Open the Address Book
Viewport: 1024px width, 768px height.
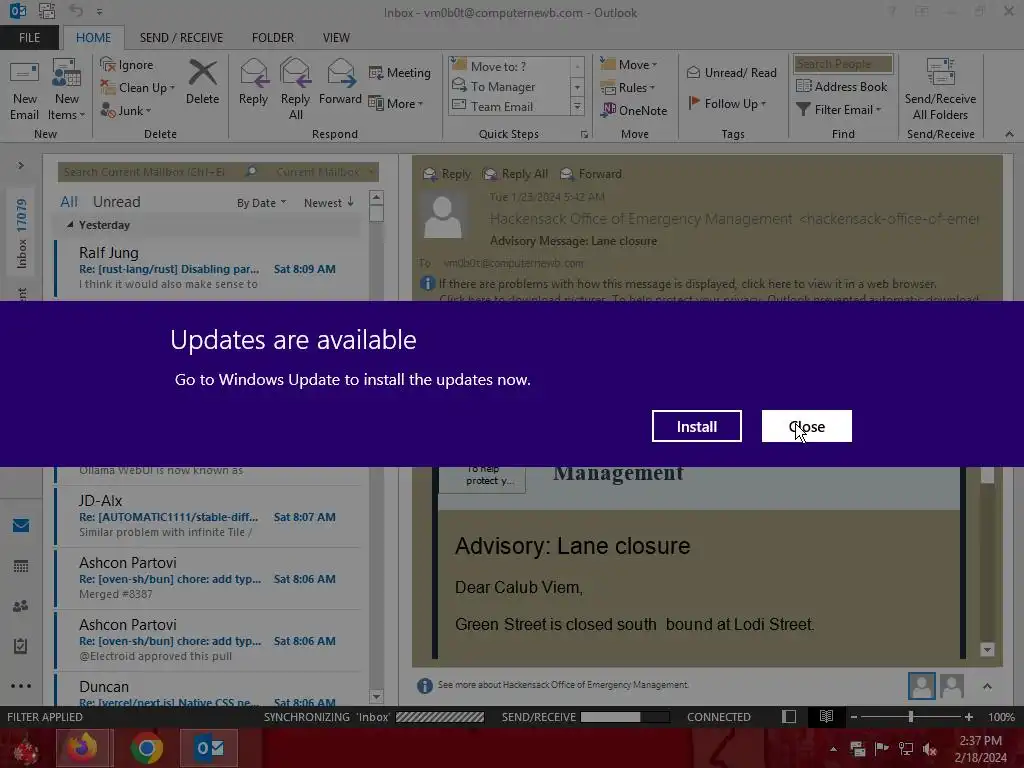click(x=841, y=86)
